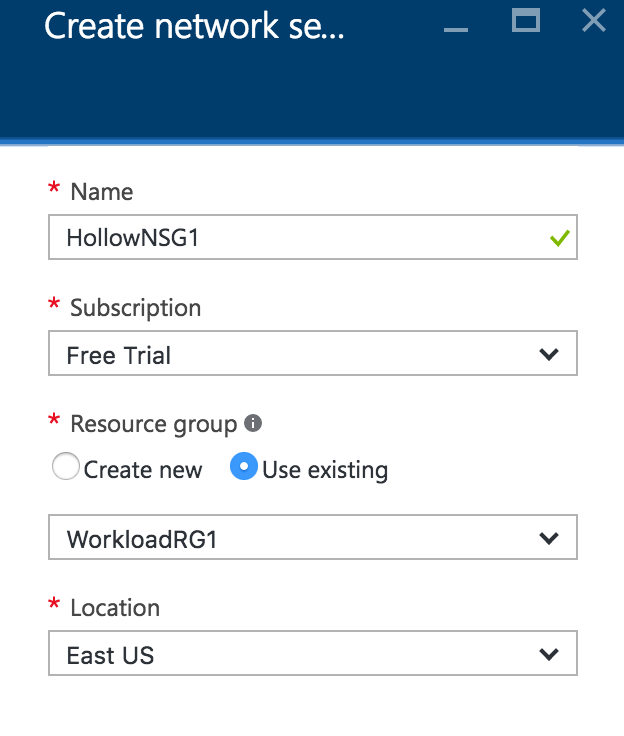Select the Use existing radio button
The width and height of the screenshot is (624, 736).
244,468
